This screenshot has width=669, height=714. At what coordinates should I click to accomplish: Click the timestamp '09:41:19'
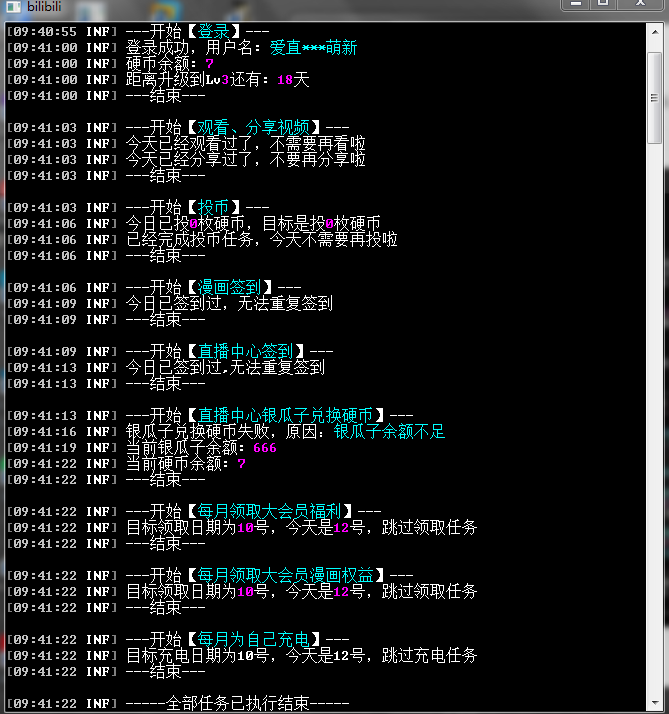[45, 448]
